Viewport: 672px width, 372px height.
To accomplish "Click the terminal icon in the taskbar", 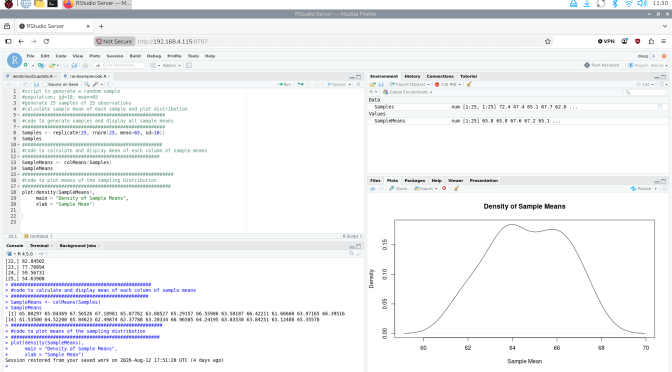I will 52,4.
